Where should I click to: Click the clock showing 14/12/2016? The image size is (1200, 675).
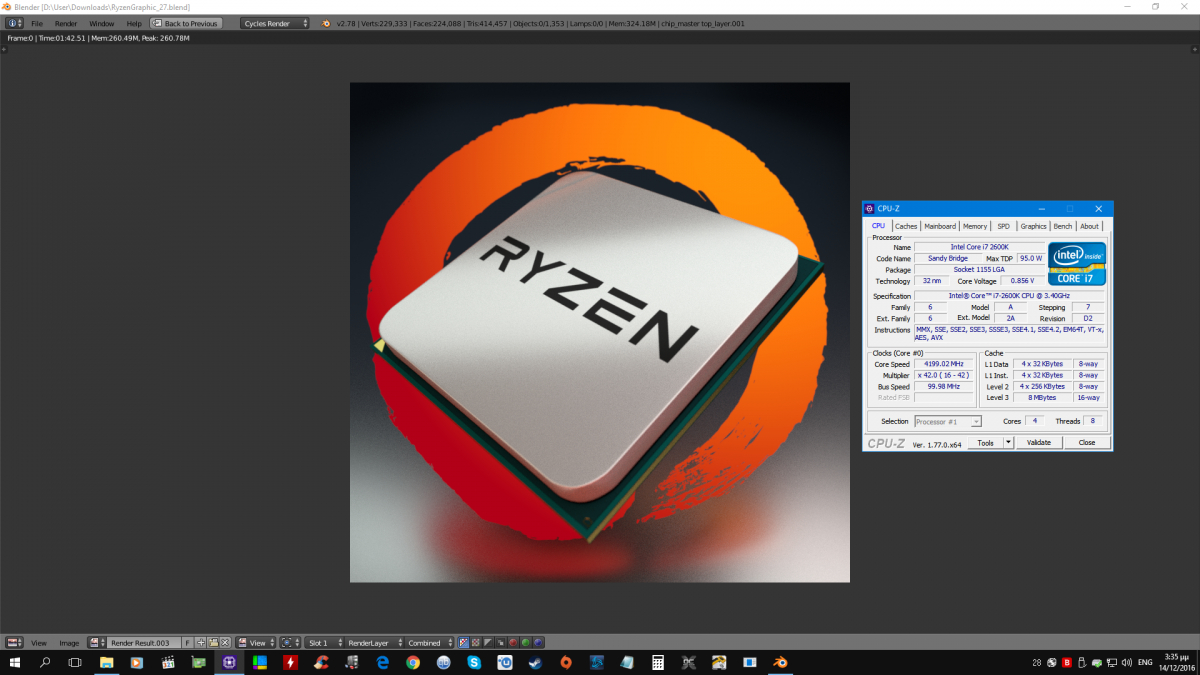[x=1179, y=662]
